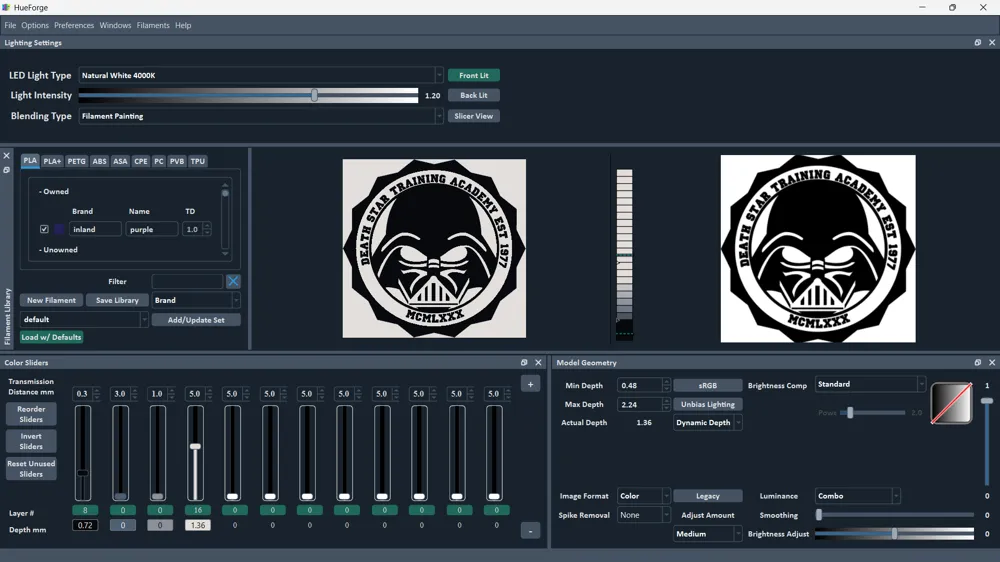Switch to Slicer View
The height and width of the screenshot is (562, 1000).
pyautogui.click(x=474, y=116)
